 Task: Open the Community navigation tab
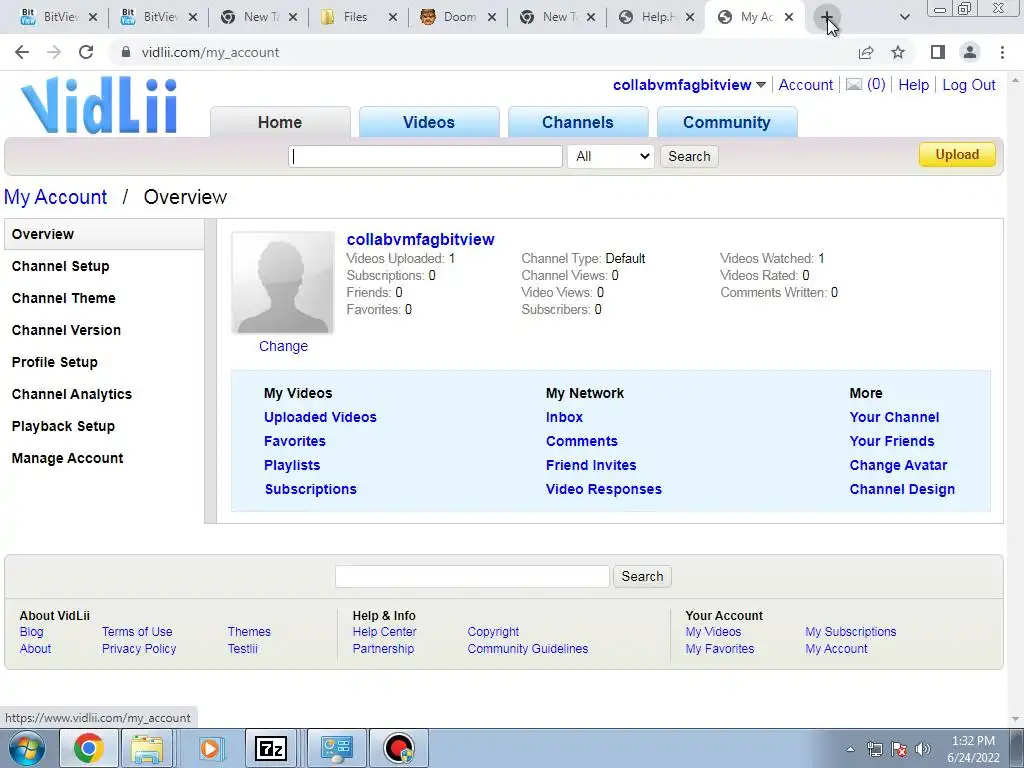click(x=727, y=122)
